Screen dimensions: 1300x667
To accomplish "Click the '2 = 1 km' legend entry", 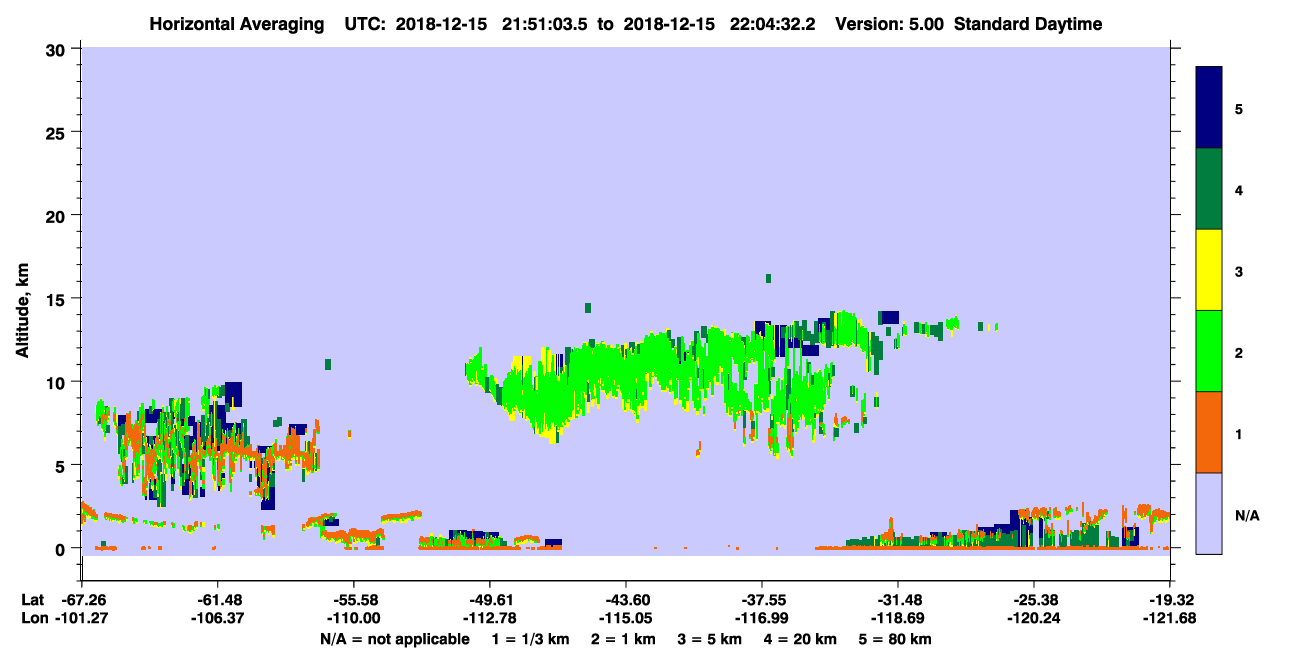I will (624, 639).
